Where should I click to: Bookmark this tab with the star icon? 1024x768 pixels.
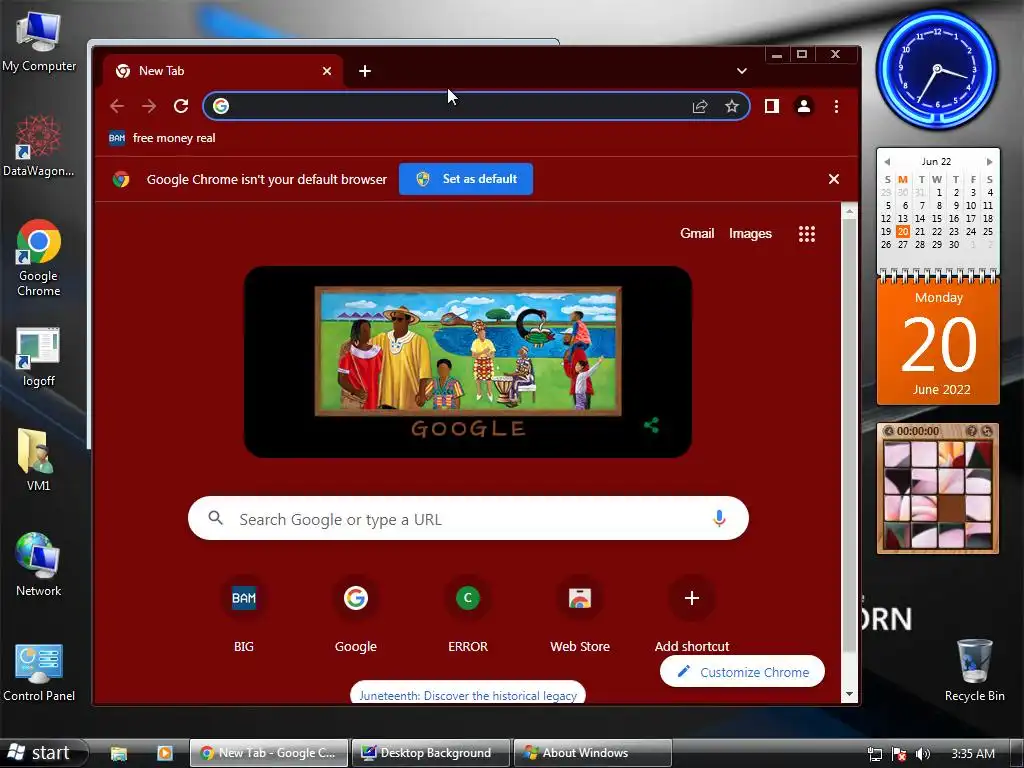coord(731,106)
